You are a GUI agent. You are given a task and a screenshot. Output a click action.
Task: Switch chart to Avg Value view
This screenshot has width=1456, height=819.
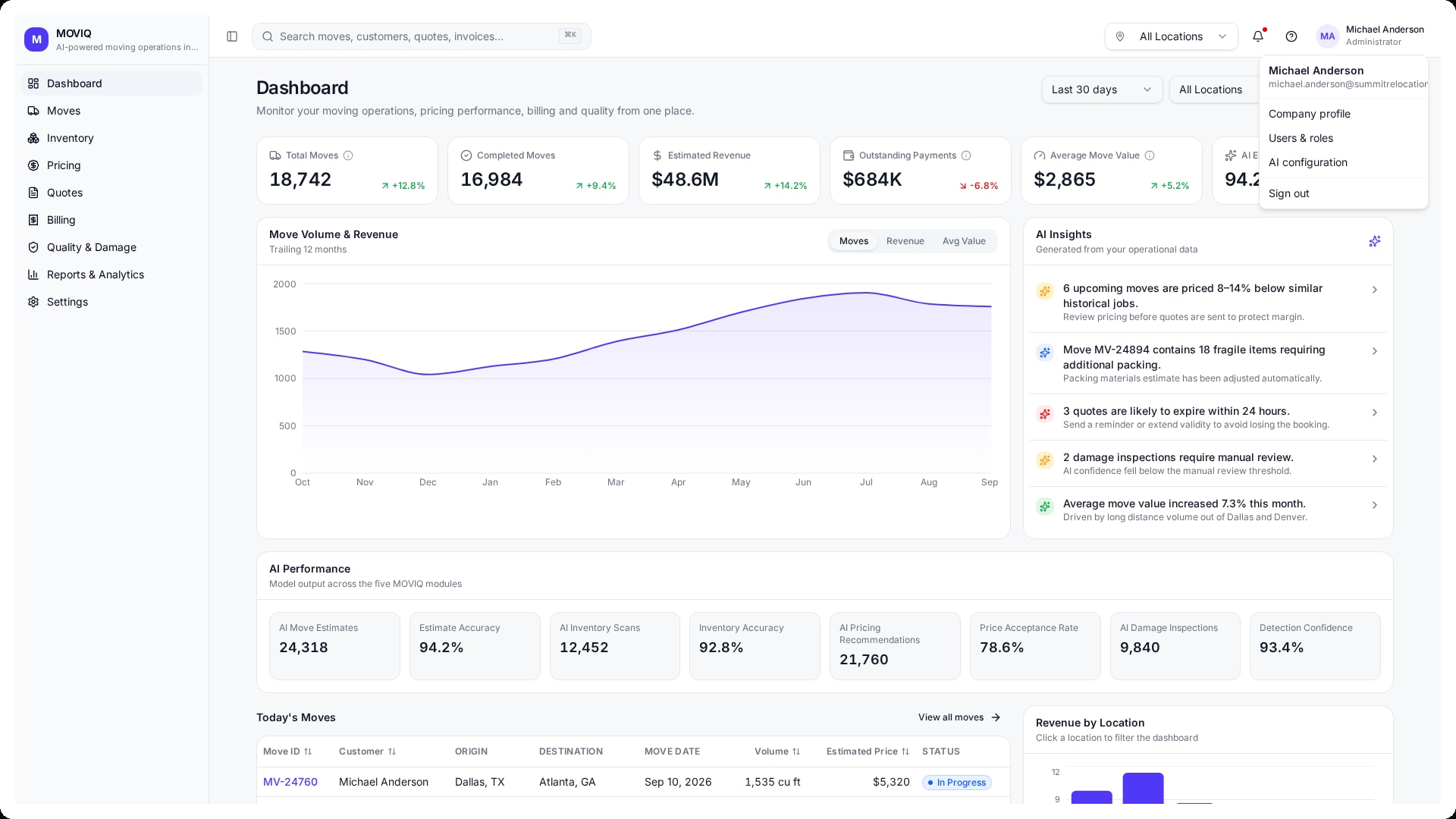[964, 241]
